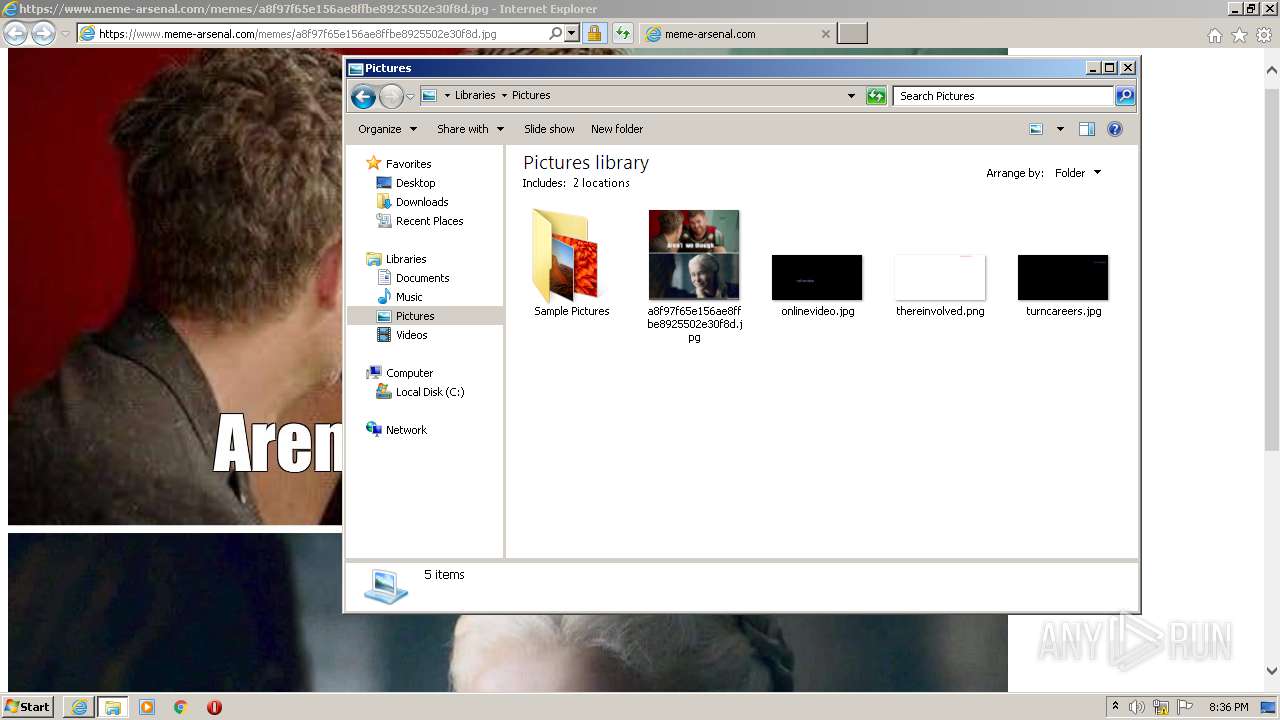Select the onlinevideo.jpg file

coord(817,285)
